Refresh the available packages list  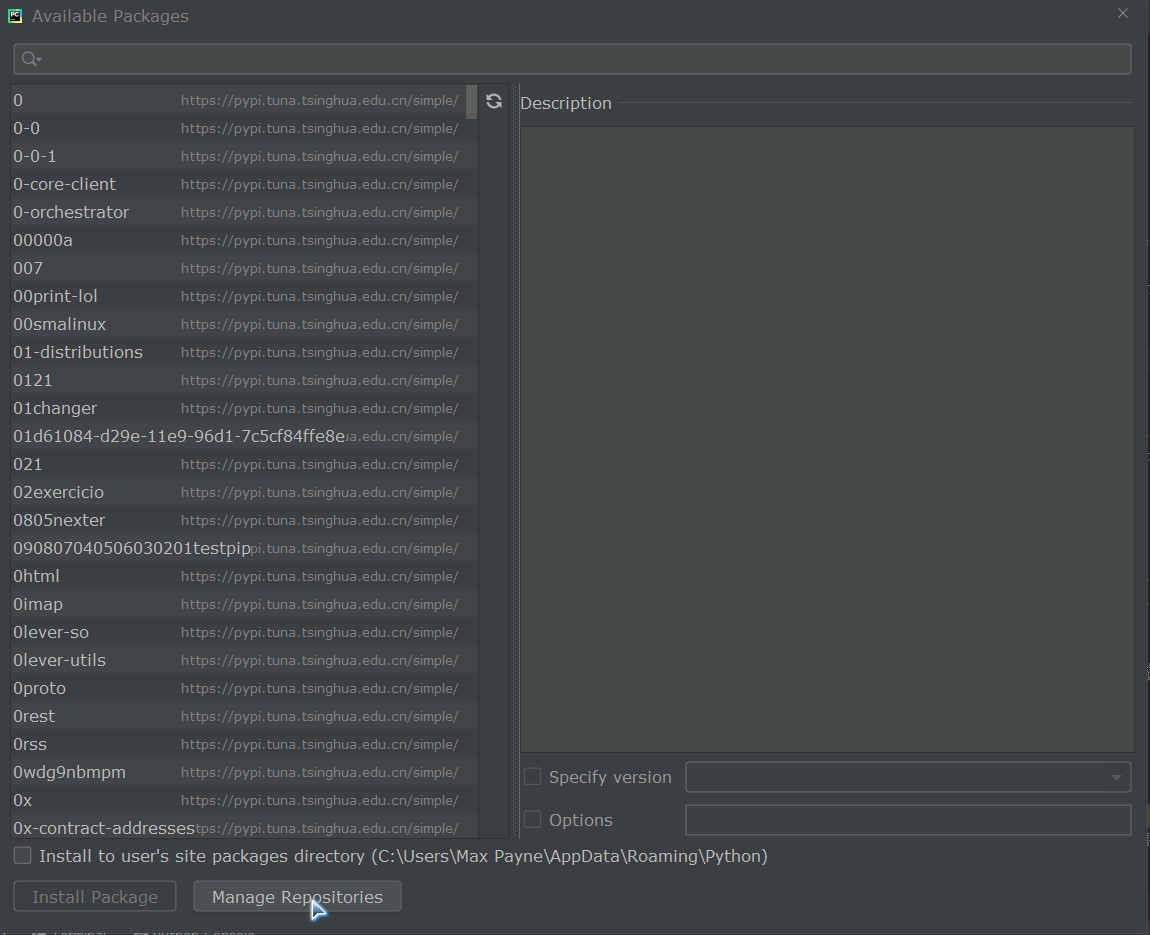pos(494,100)
